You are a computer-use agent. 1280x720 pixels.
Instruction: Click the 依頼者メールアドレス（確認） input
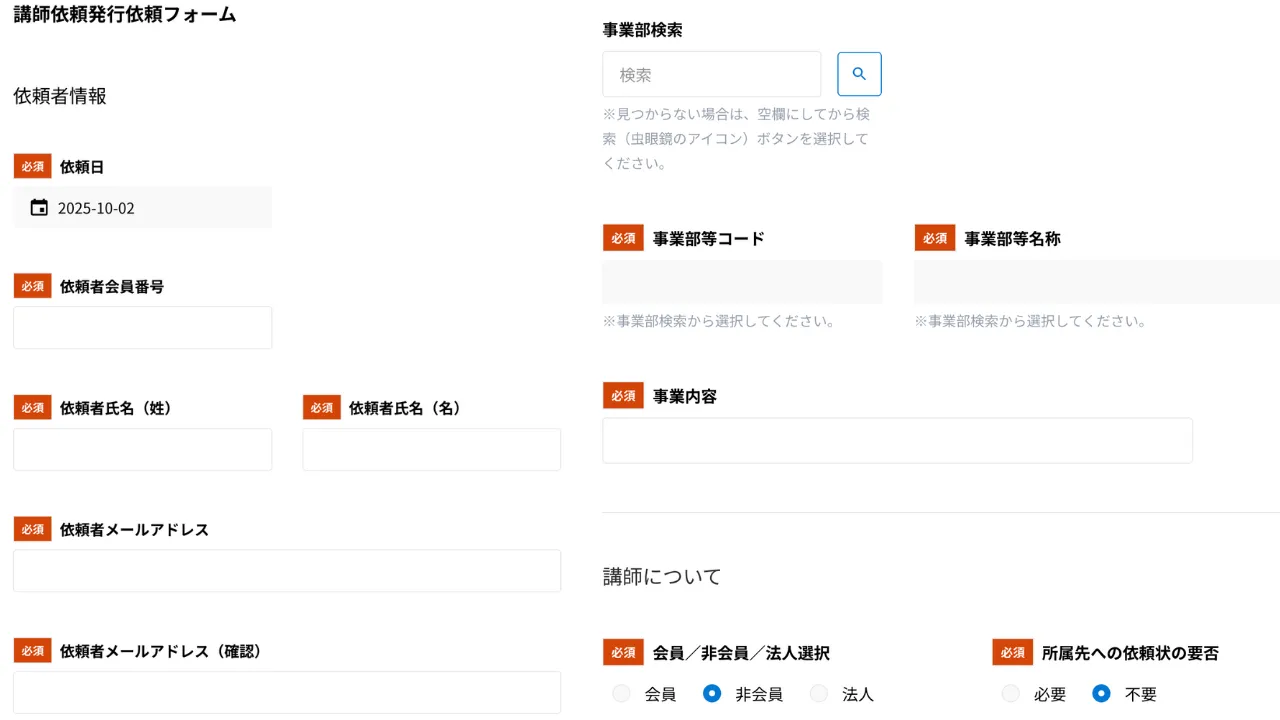click(x=286, y=692)
